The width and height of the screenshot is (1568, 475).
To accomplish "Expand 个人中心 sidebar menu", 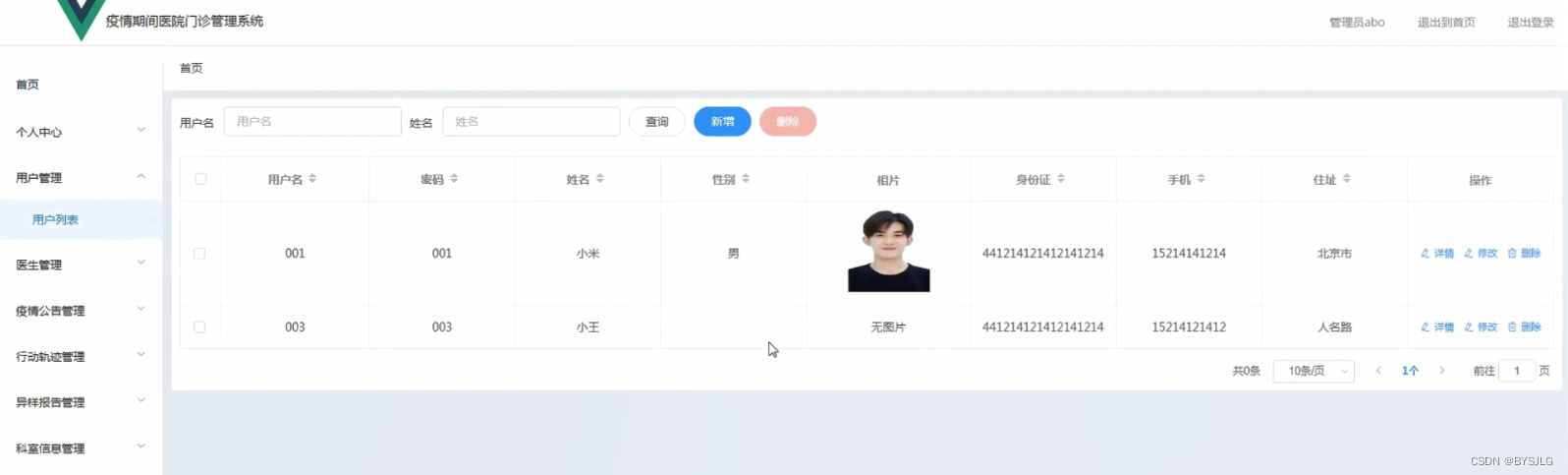I will (81, 132).
